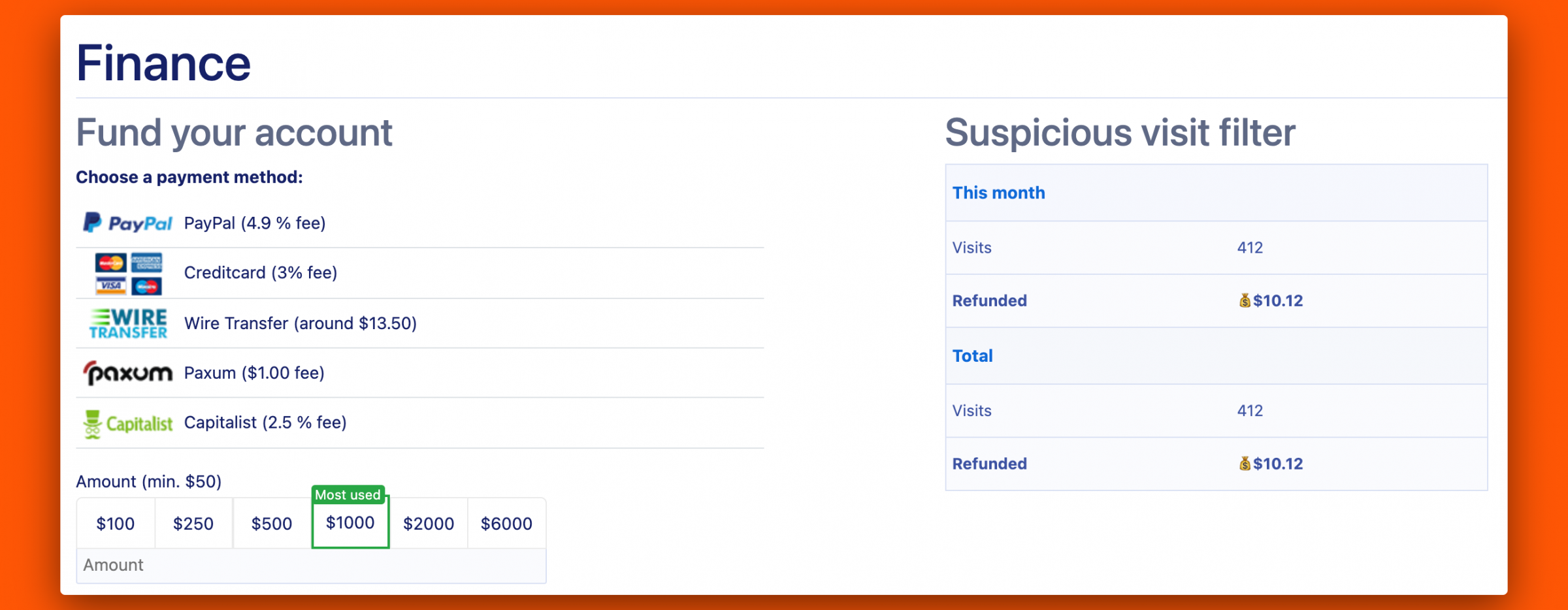Select the credit card logos icon
The height and width of the screenshot is (610, 1568).
pos(129,274)
